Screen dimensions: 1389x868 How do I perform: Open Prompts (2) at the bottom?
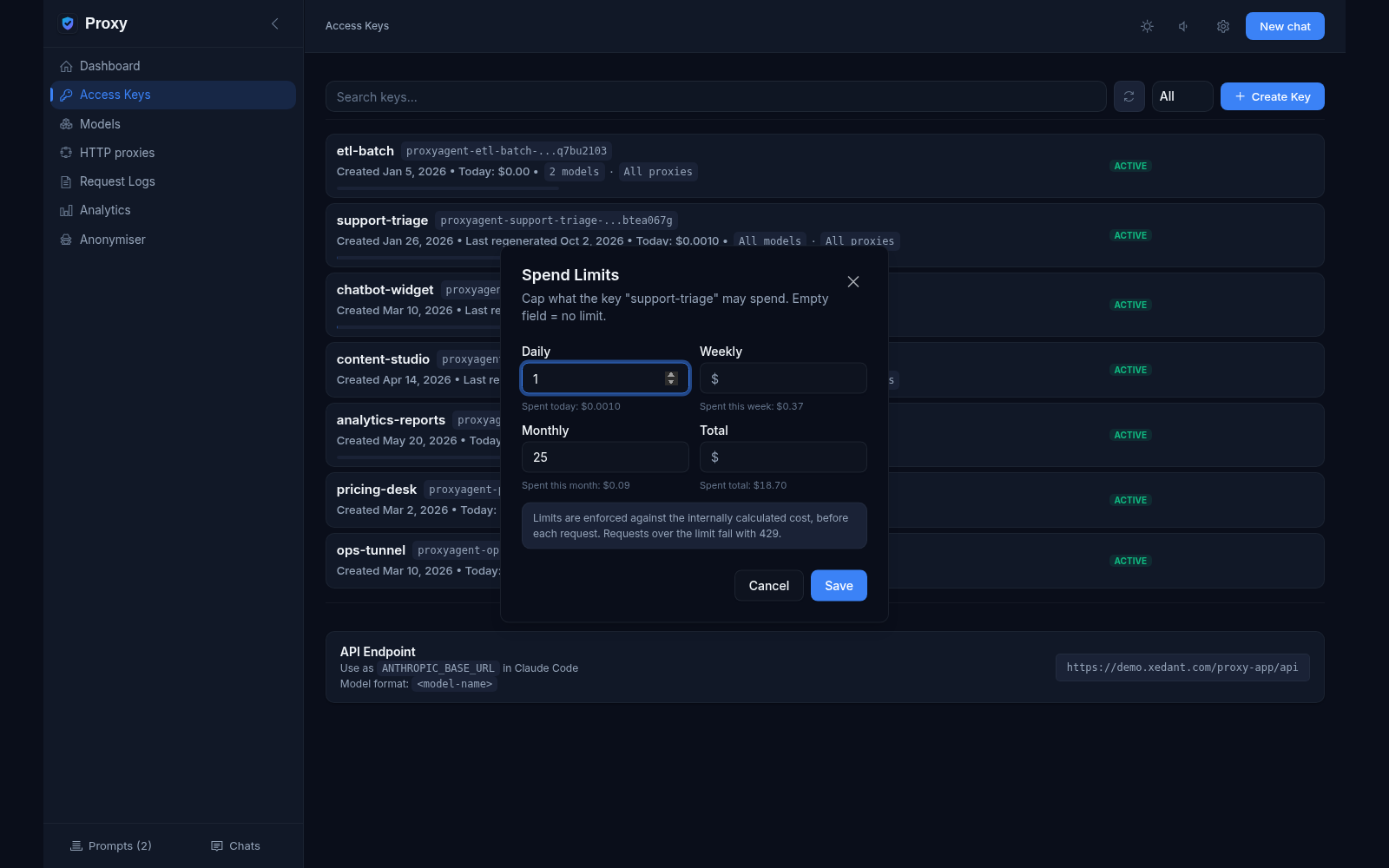coord(111,845)
